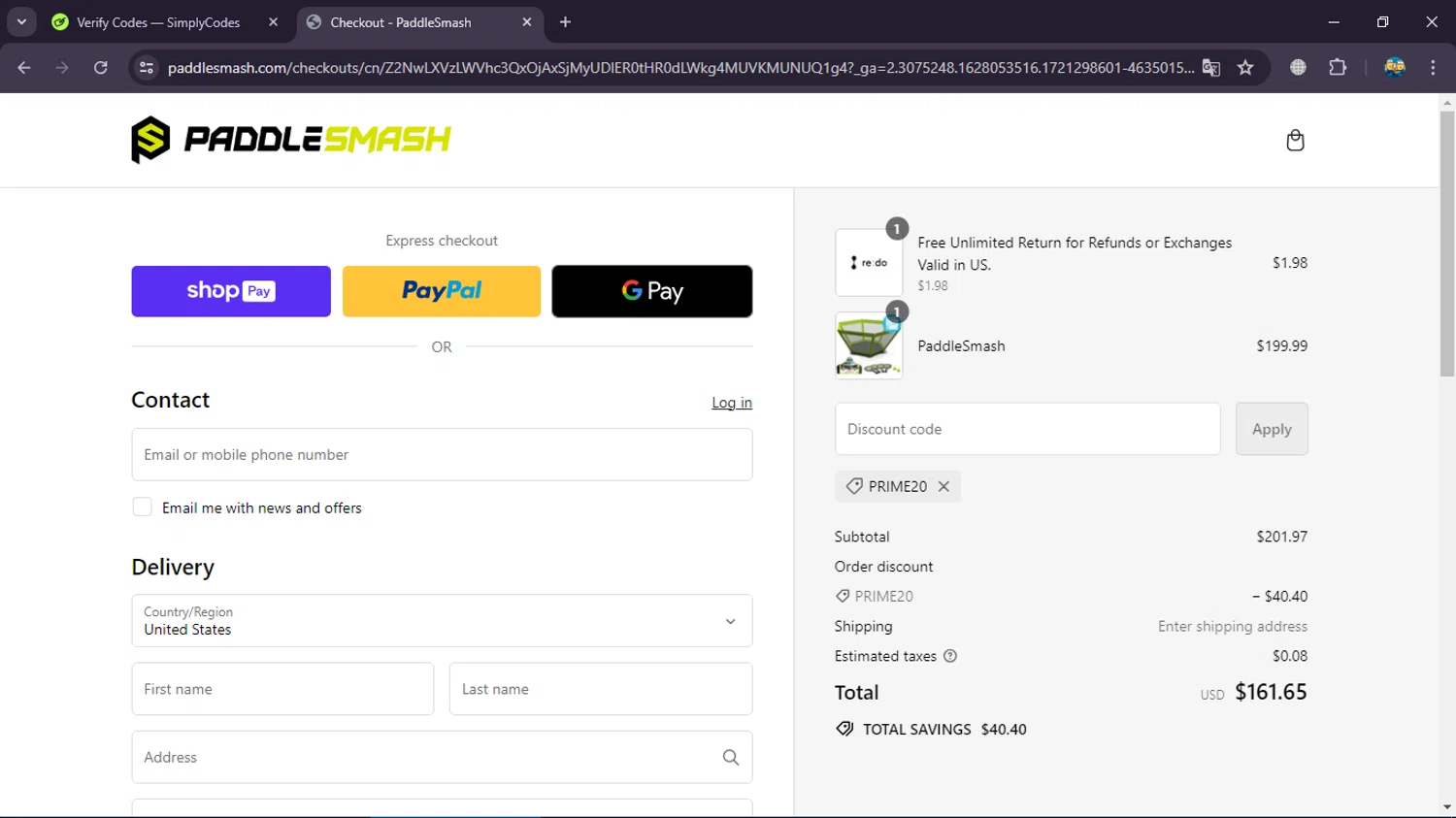Click the total price $161.65
Screen dimensions: 1456x818
[x=1271, y=693]
